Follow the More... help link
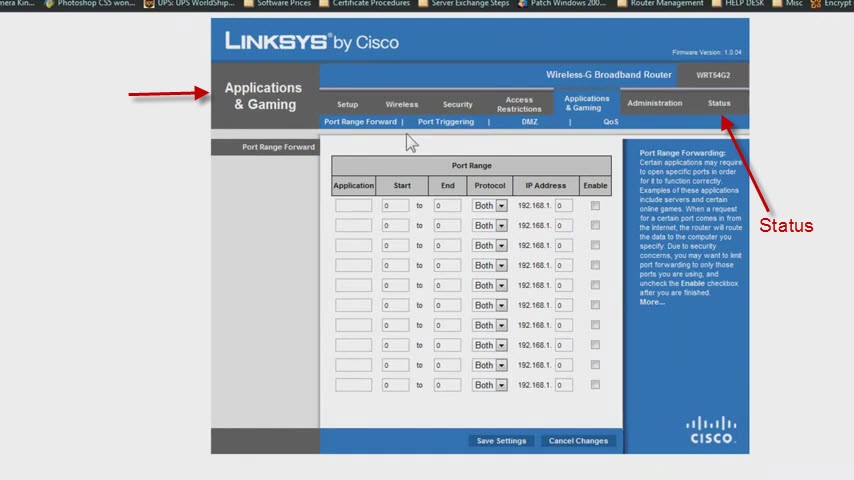The image size is (854, 480). point(652,302)
